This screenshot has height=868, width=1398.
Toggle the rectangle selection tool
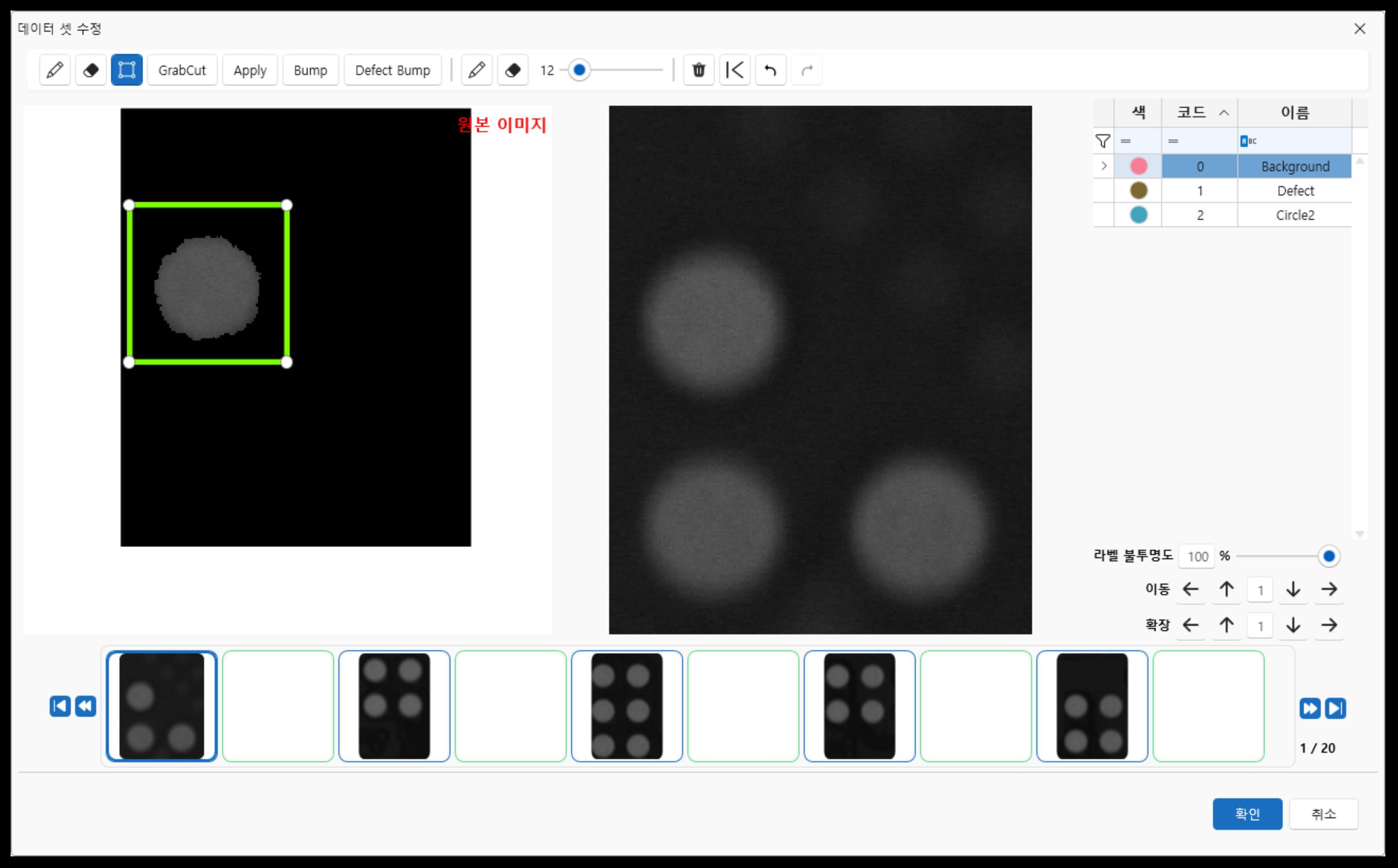coord(126,70)
